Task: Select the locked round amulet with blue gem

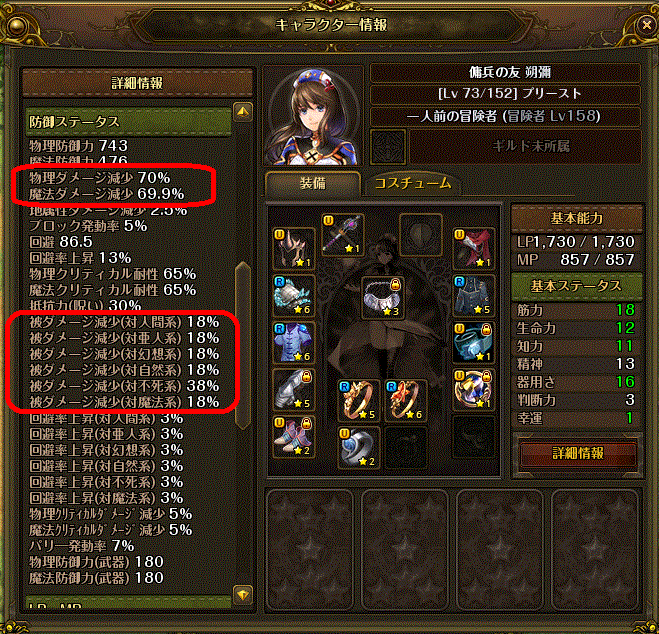Action: [x=473, y=390]
